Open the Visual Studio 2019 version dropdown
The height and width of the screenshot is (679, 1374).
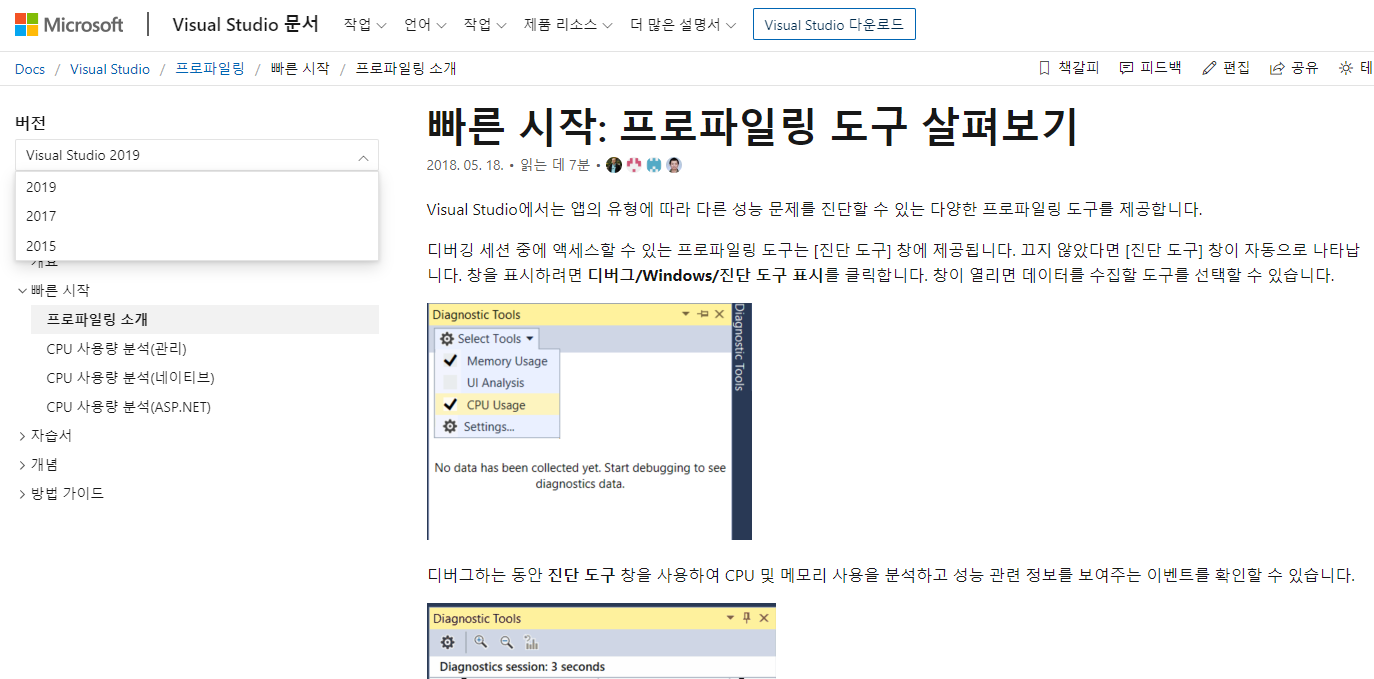pos(197,155)
